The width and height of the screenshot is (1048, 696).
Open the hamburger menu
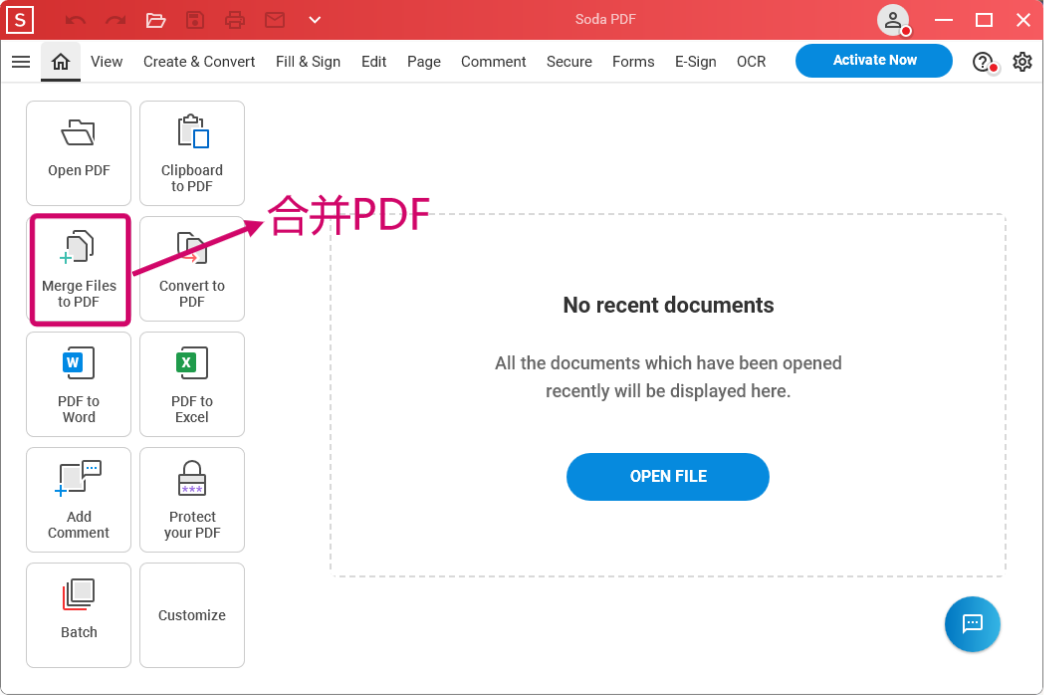point(21,61)
